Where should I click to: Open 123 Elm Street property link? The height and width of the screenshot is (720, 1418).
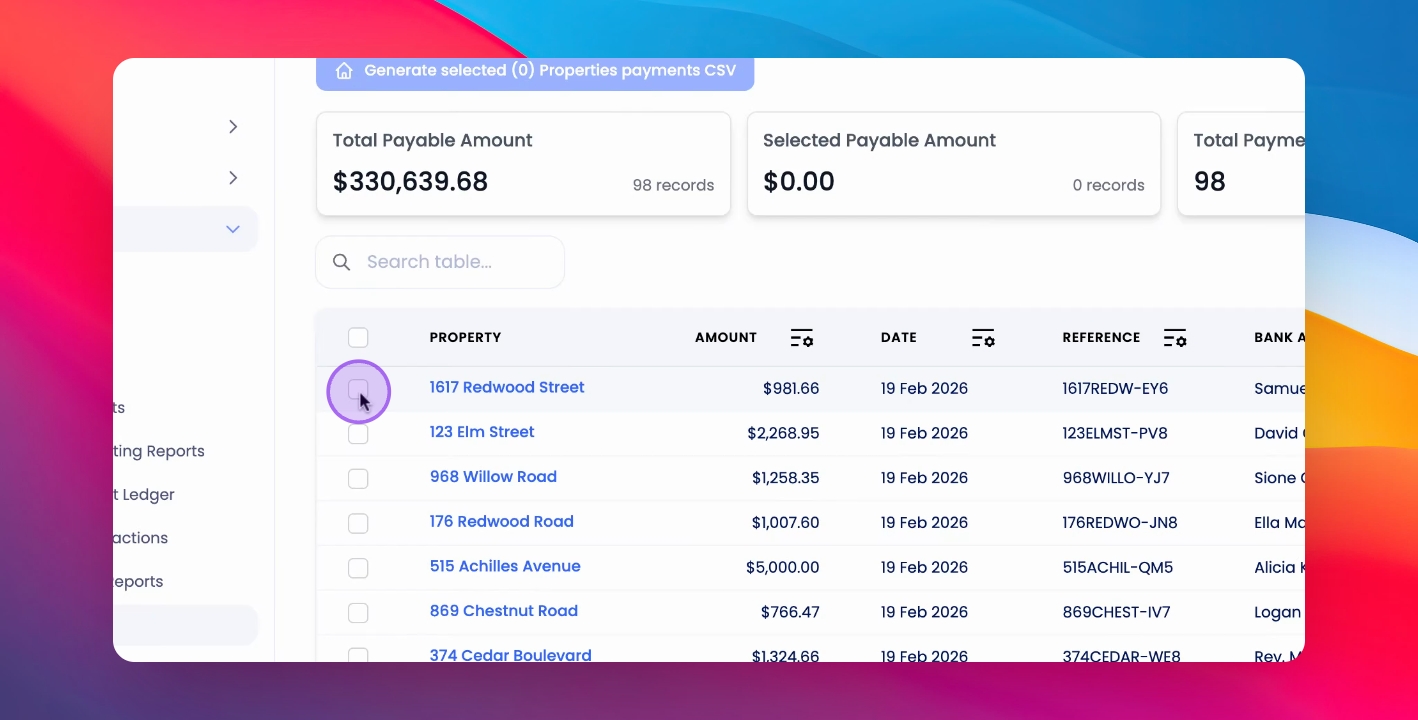pos(482,432)
